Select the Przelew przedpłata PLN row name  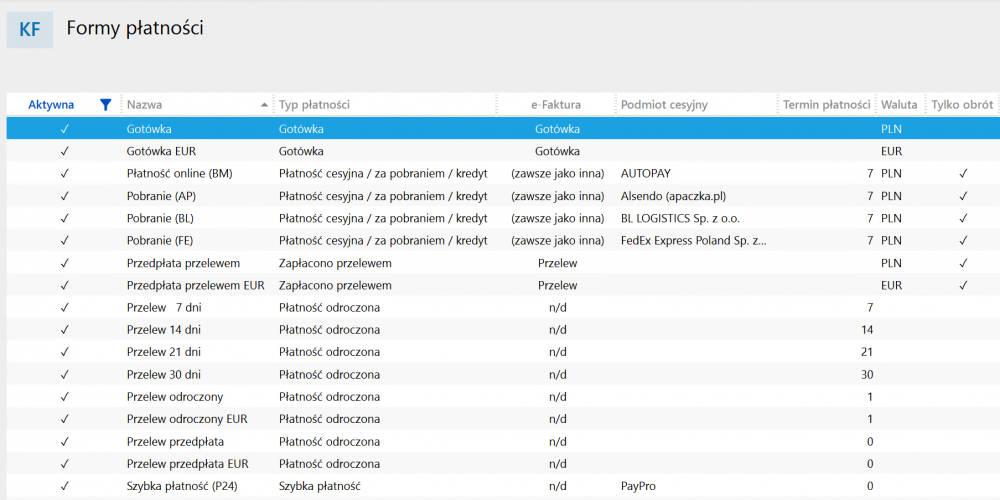175,441
